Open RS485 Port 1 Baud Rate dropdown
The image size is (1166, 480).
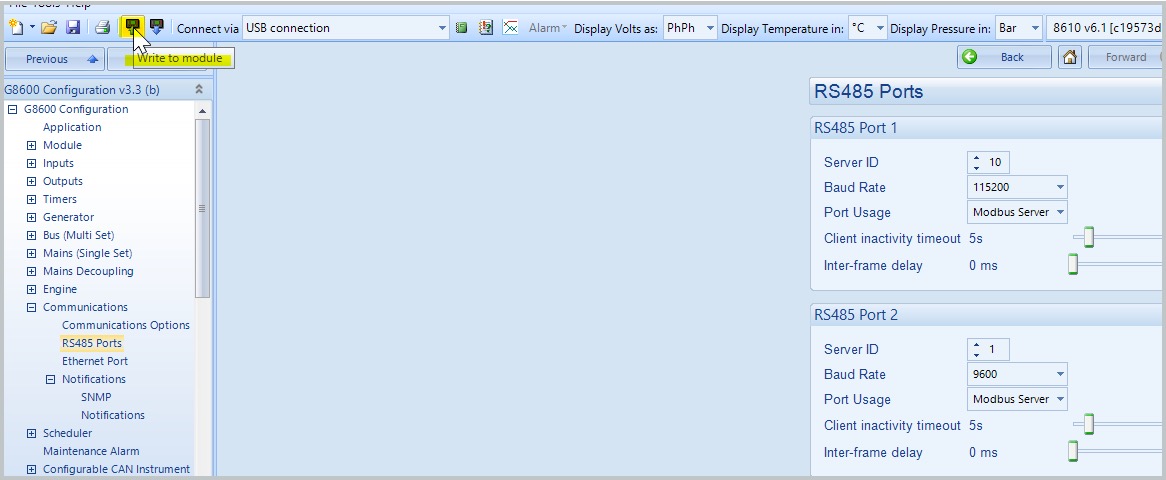[1059, 187]
